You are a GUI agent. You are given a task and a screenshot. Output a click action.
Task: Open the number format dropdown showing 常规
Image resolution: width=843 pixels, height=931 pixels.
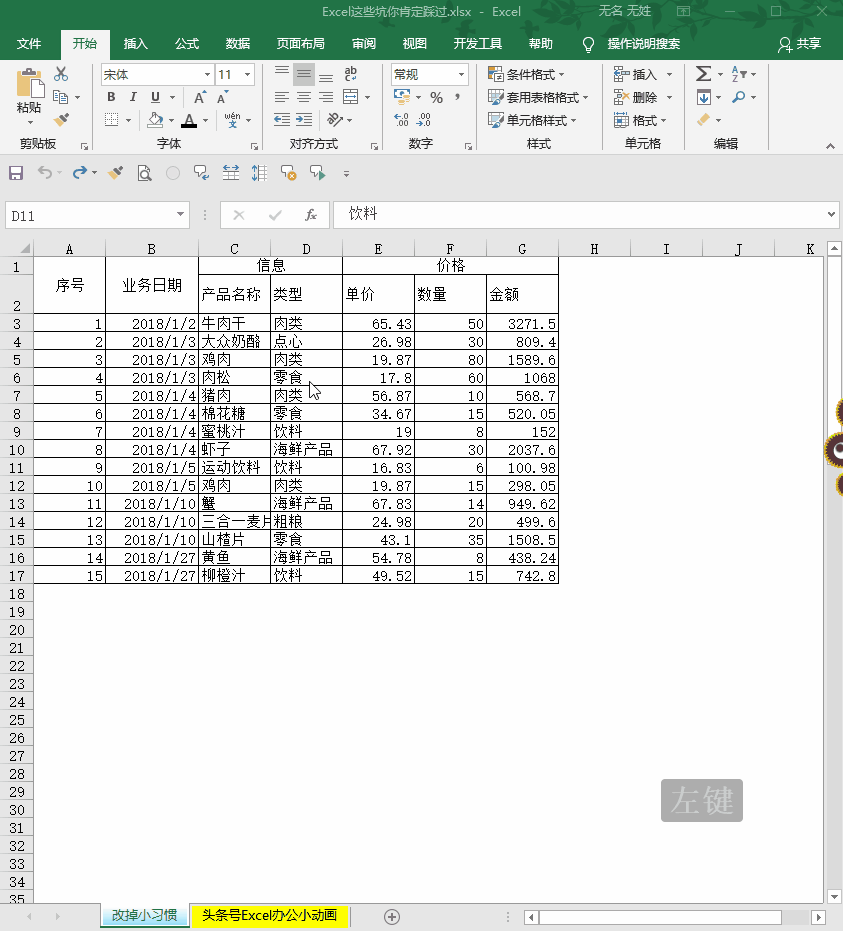[461, 75]
